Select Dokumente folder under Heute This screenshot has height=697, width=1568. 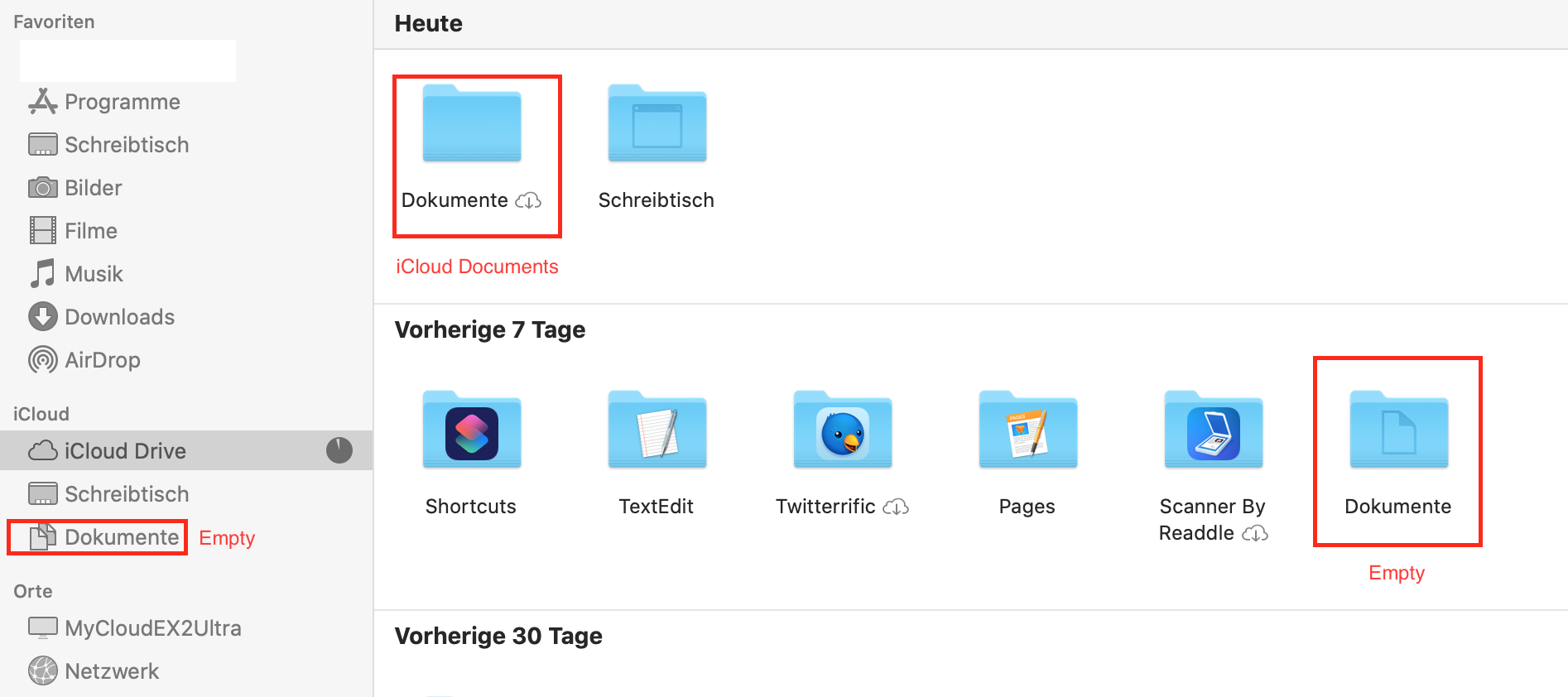472,123
